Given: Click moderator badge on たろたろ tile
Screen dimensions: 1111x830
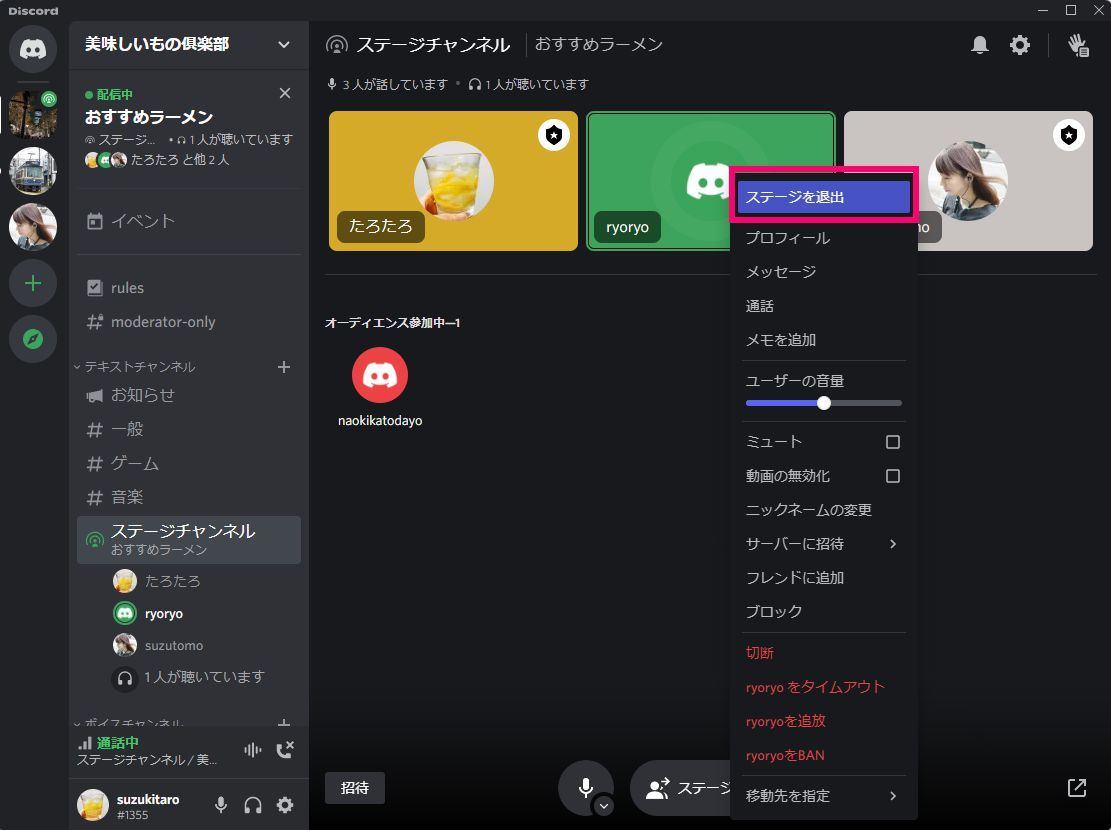Looking at the screenshot, I should coord(554,135).
